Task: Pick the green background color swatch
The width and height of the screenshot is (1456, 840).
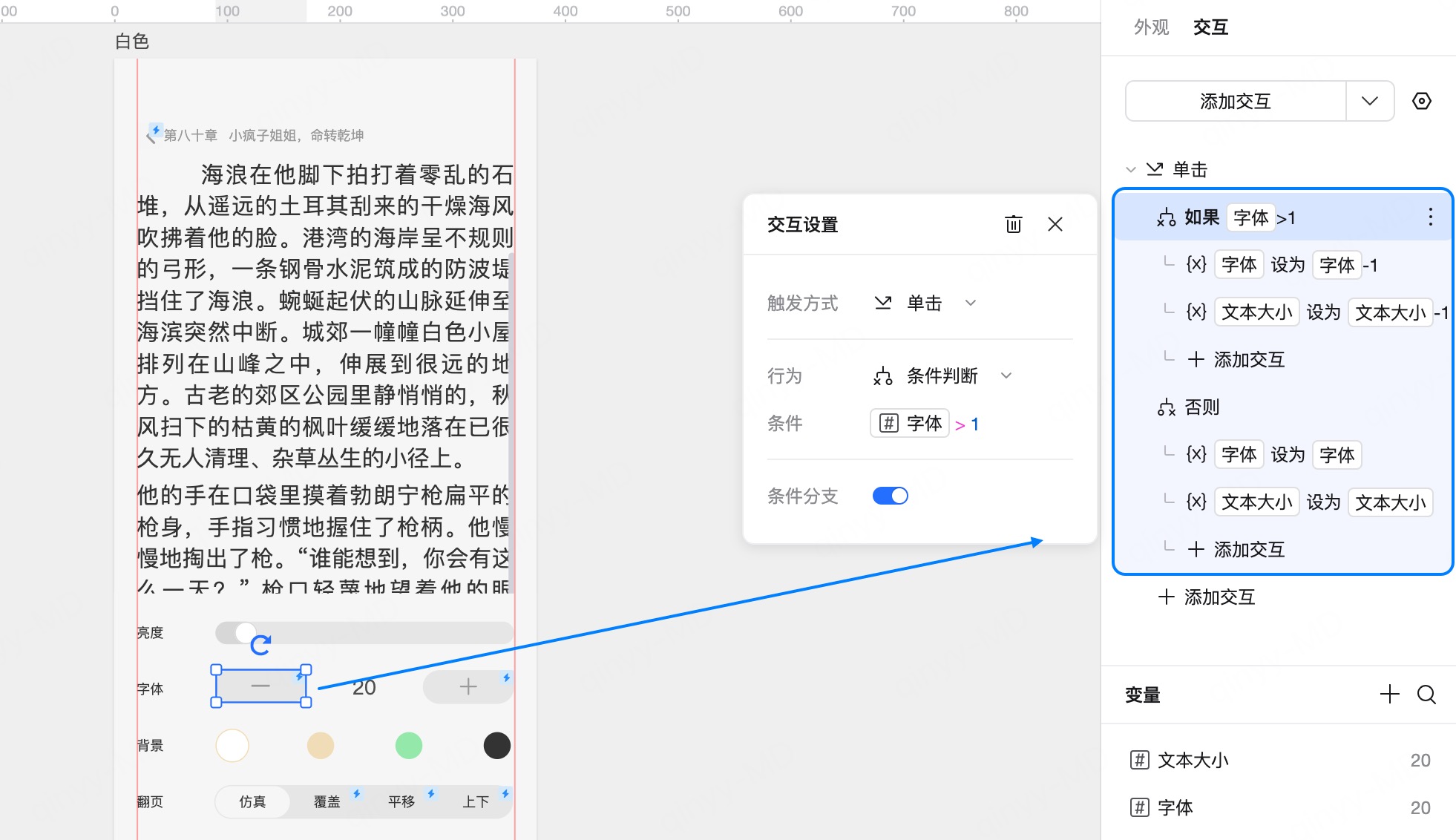Action: [408, 745]
